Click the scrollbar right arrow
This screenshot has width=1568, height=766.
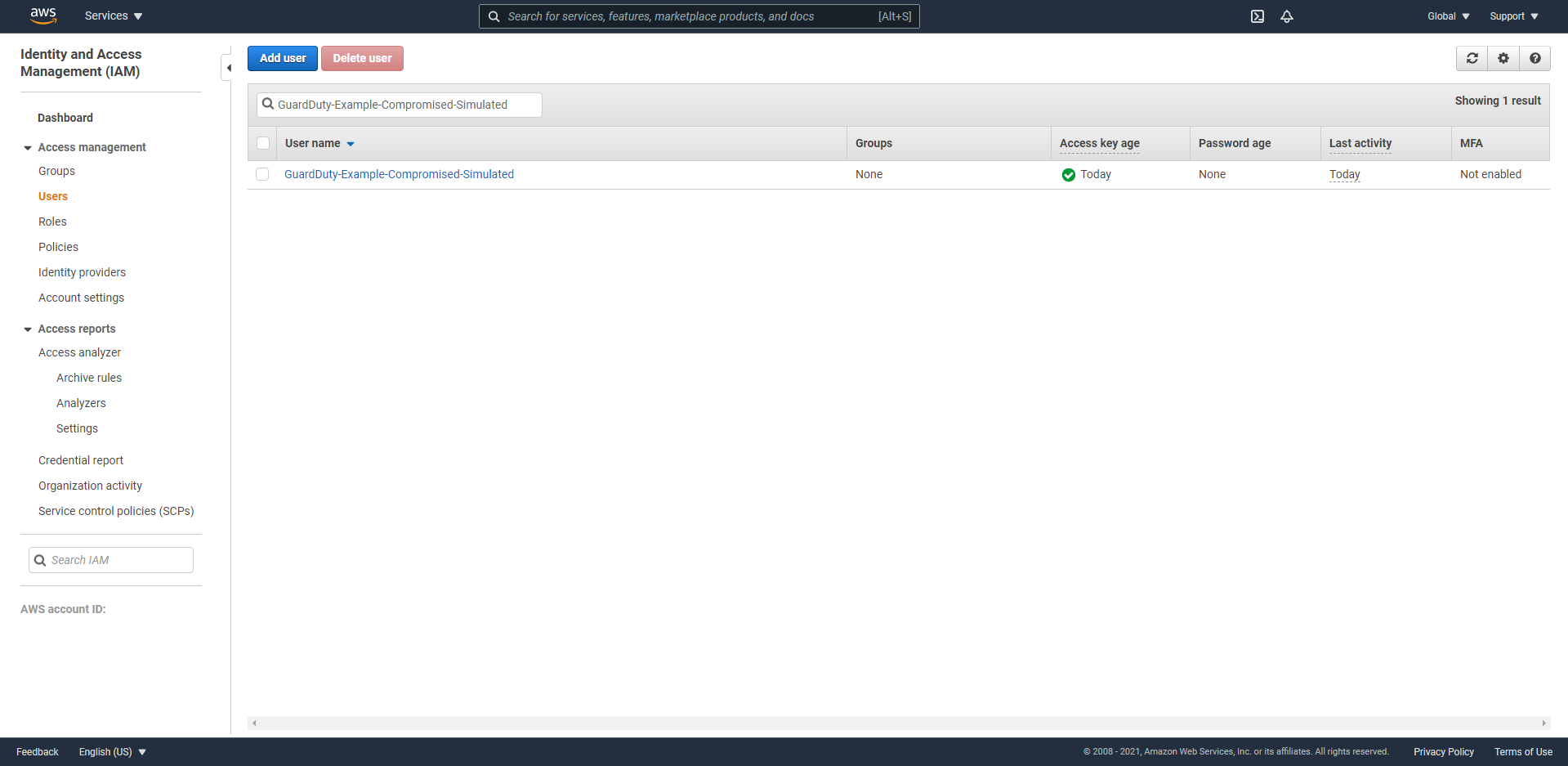click(x=1543, y=723)
